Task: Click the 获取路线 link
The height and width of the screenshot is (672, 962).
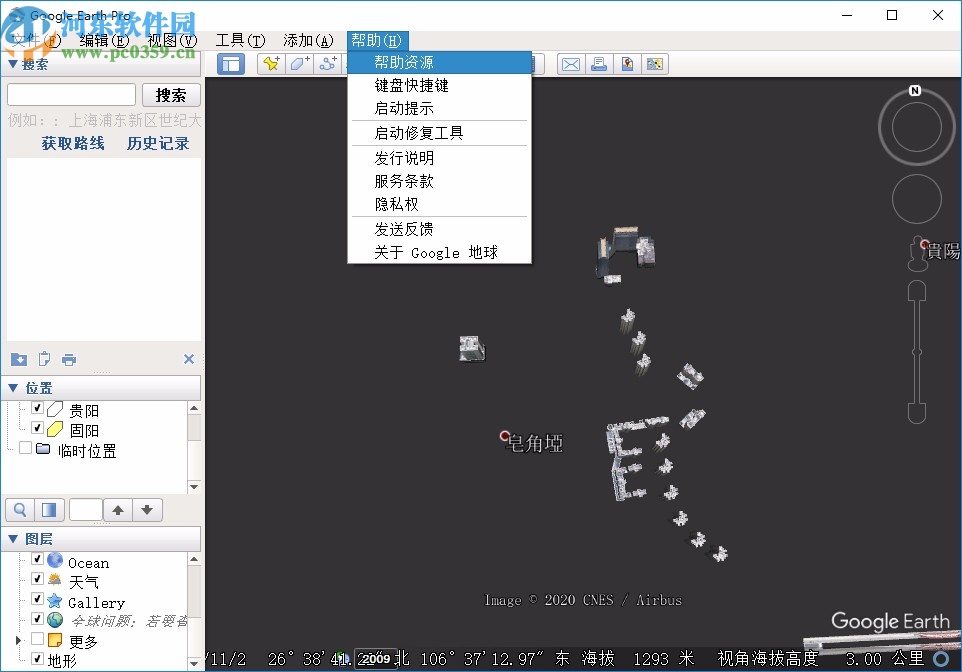Action: click(x=73, y=143)
